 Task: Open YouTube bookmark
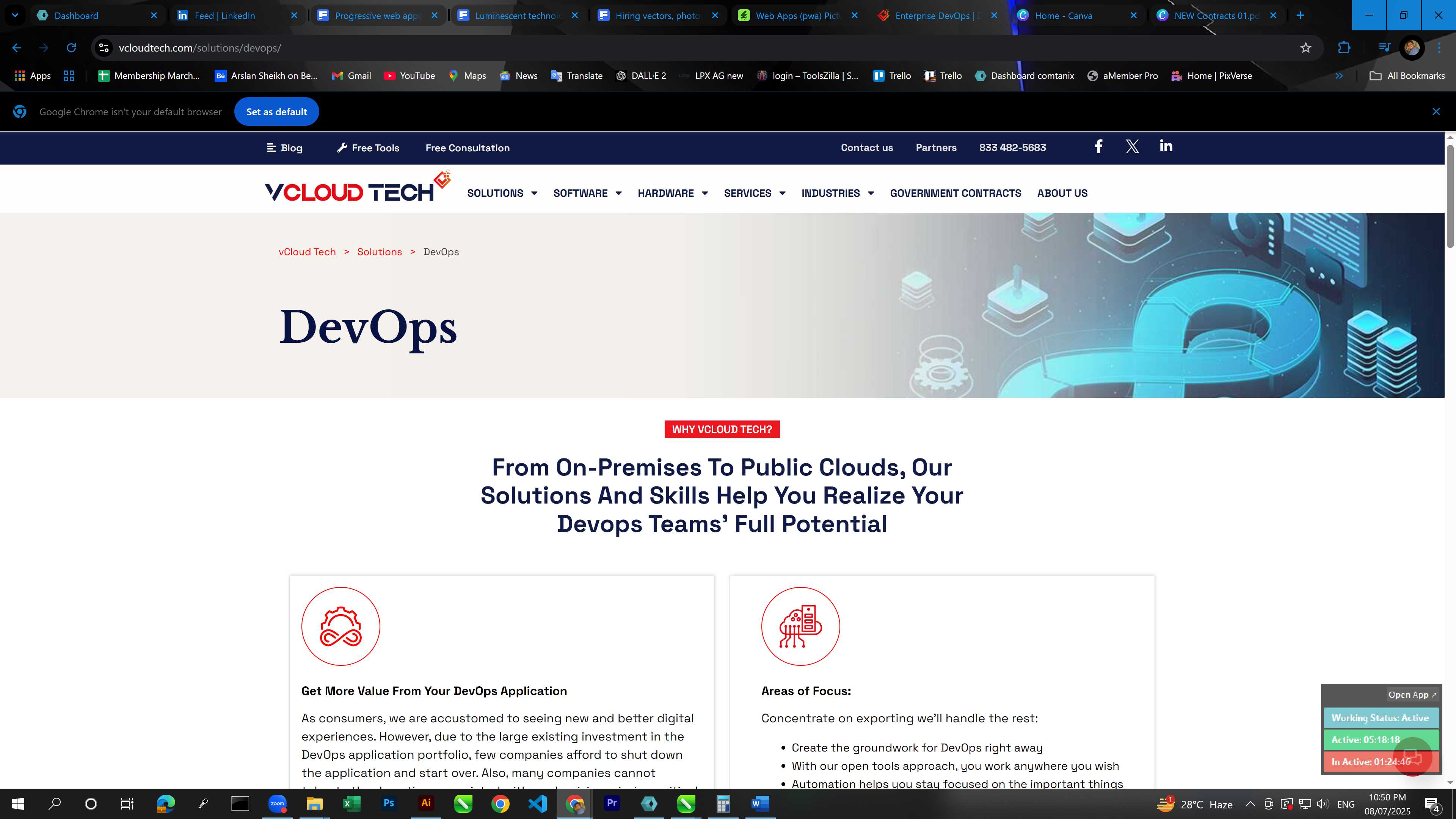(x=409, y=76)
